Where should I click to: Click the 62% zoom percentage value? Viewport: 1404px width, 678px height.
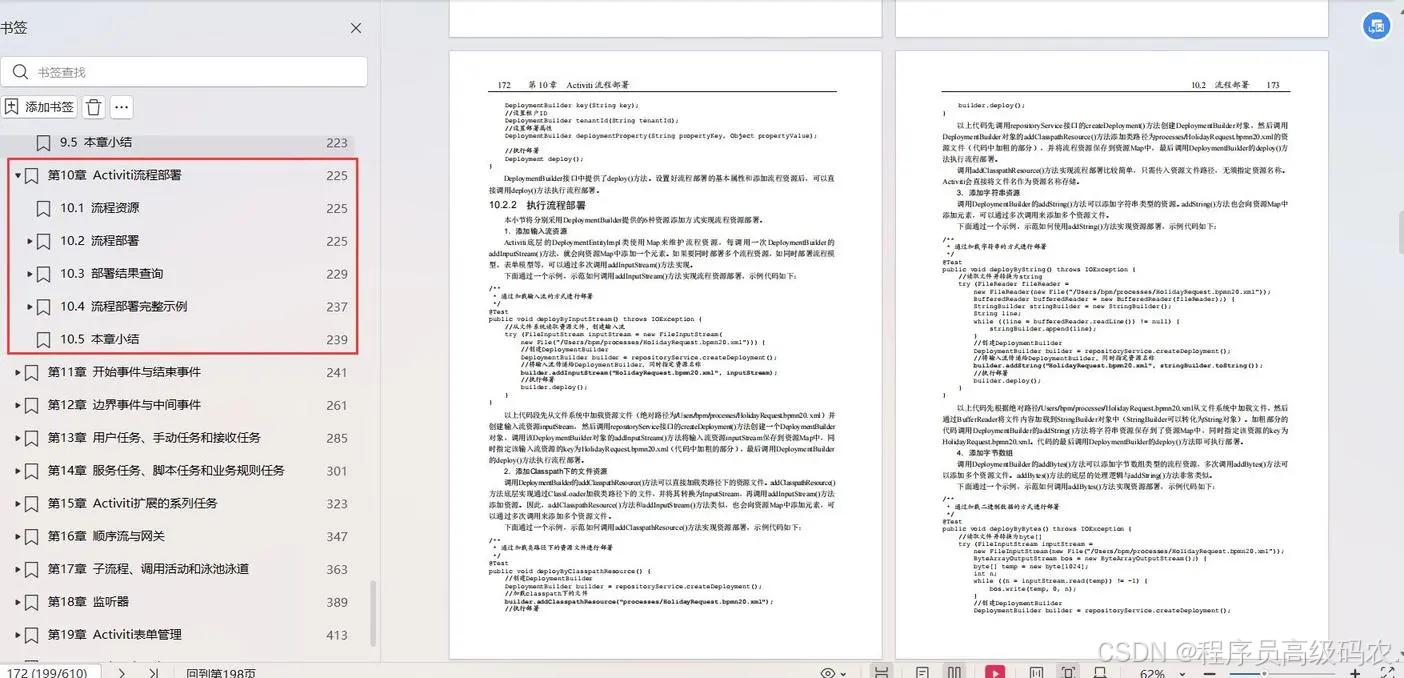pos(1152,673)
